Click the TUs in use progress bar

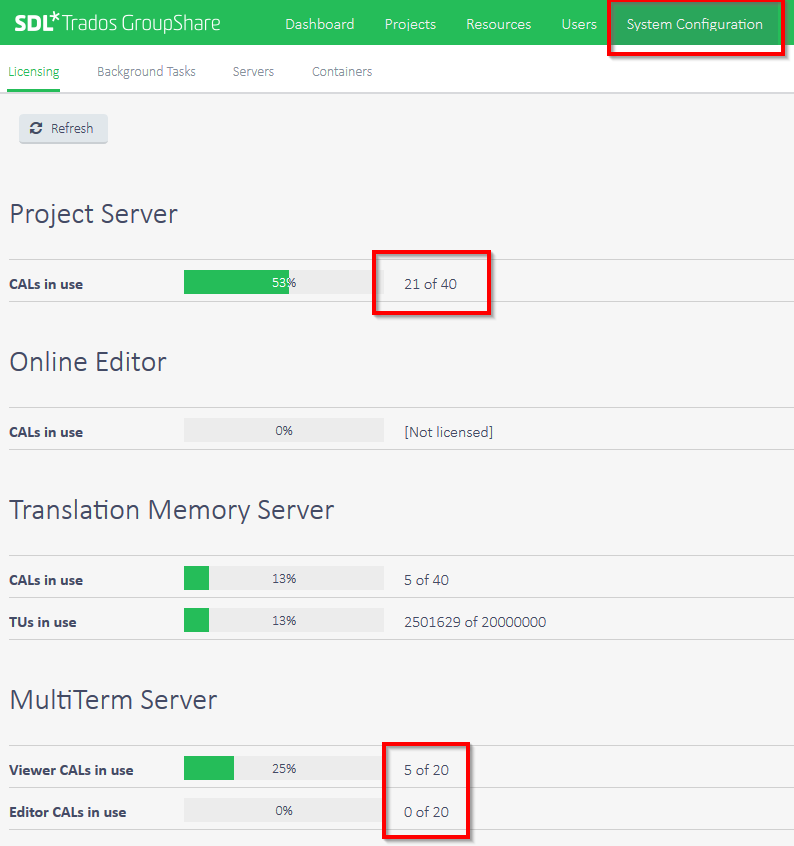point(283,621)
